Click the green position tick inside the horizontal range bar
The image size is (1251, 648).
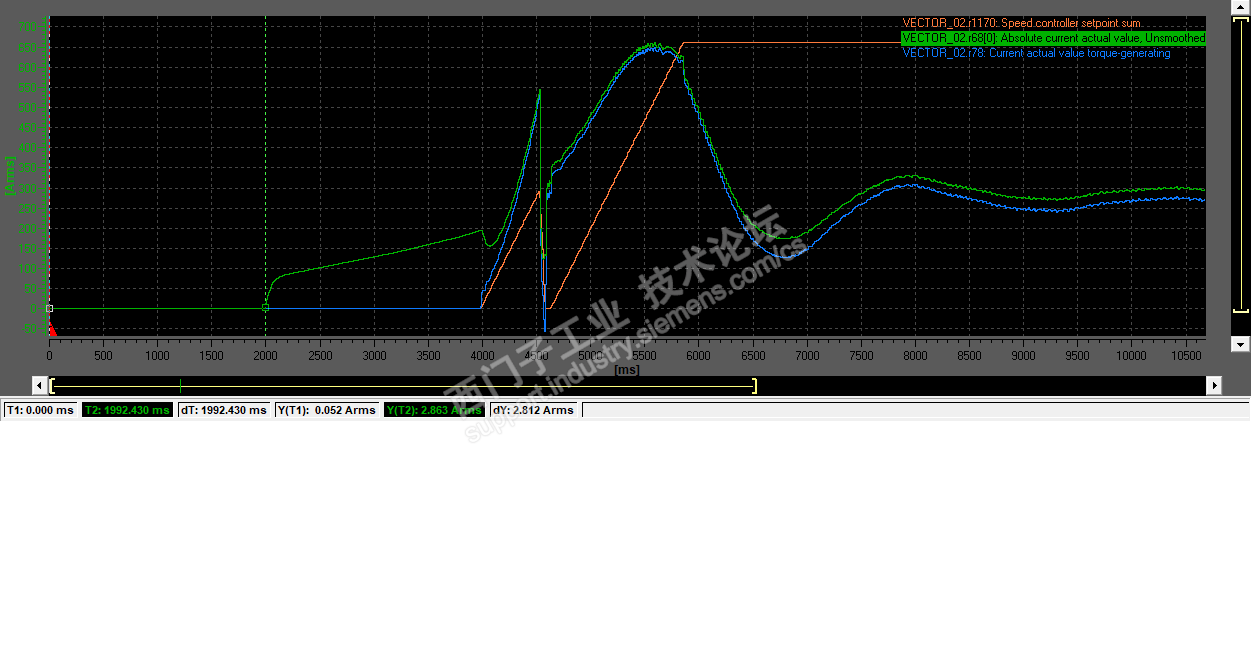tap(180, 385)
